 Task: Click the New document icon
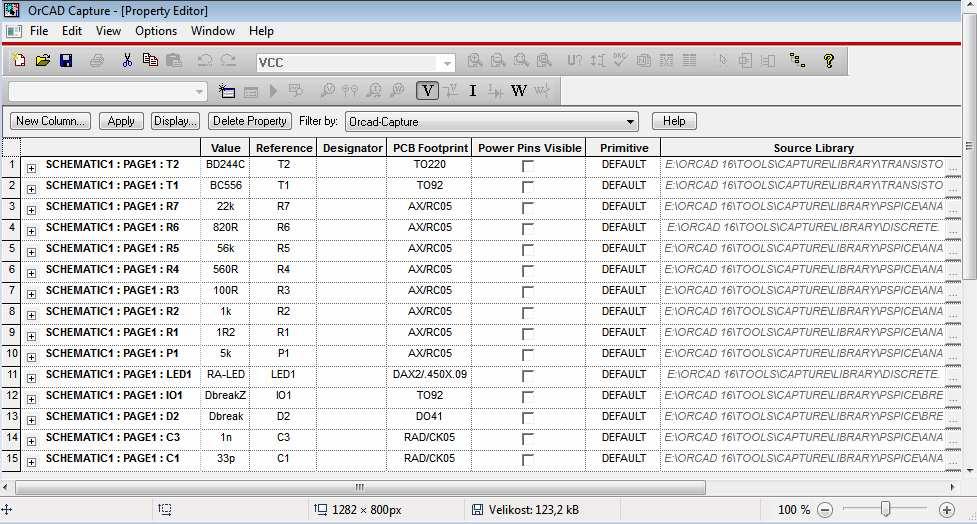pos(19,60)
